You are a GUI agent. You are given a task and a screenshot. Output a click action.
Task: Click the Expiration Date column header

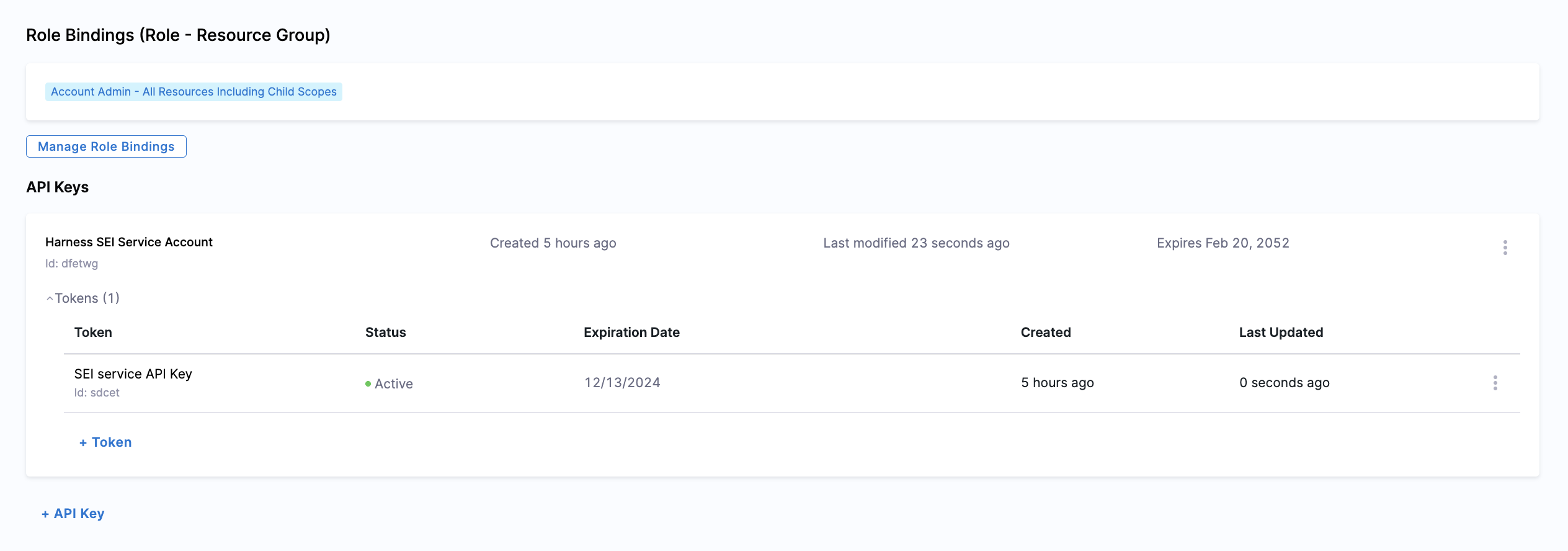coord(631,333)
